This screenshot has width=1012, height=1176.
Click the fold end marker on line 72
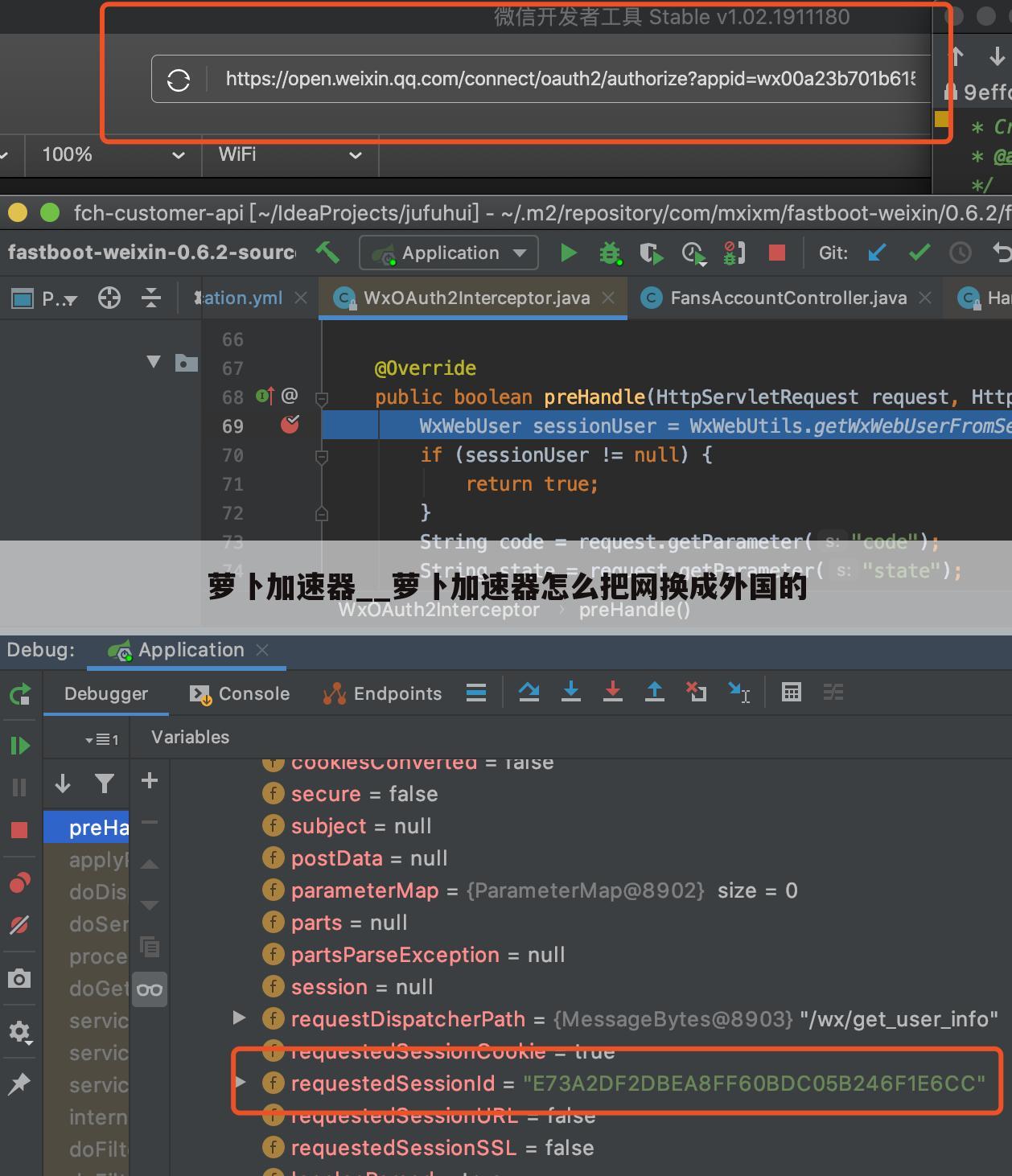tap(322, 513)
